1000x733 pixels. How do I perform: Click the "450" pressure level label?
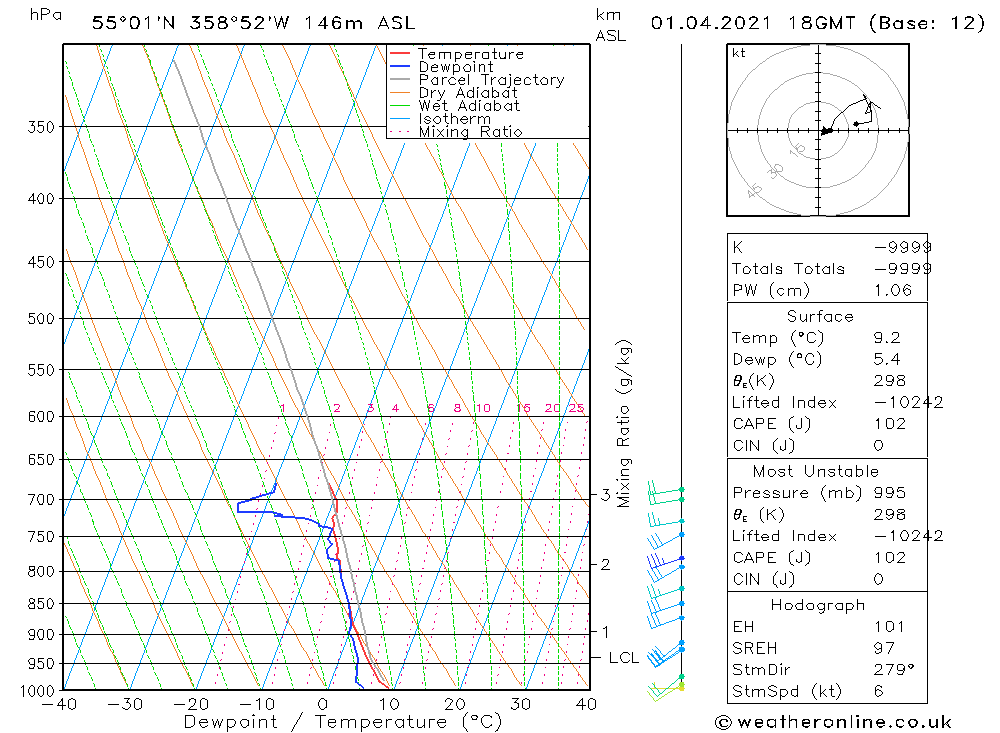pyautogui.click(x=41, y=262)
